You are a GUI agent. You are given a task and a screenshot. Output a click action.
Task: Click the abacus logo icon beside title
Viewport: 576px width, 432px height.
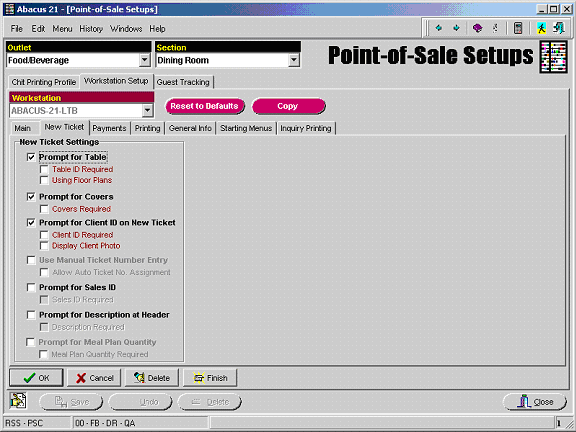(x=554, y=57)
